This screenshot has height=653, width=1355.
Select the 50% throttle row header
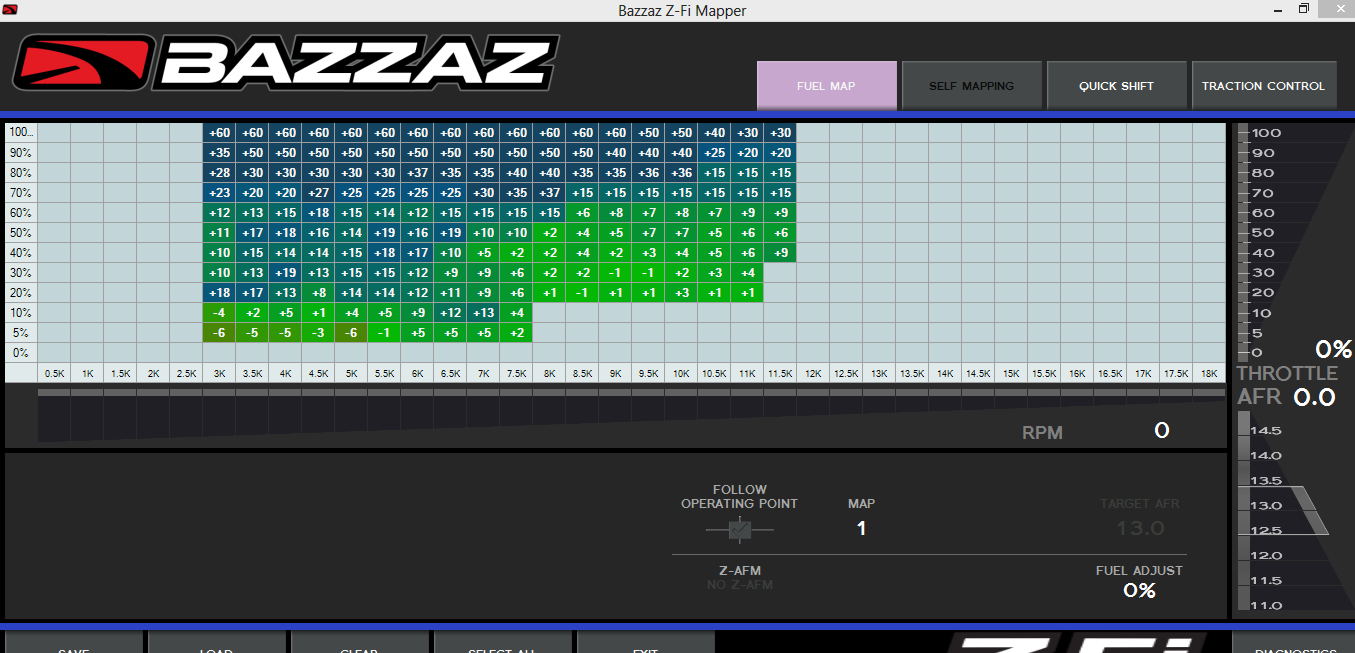21,233
